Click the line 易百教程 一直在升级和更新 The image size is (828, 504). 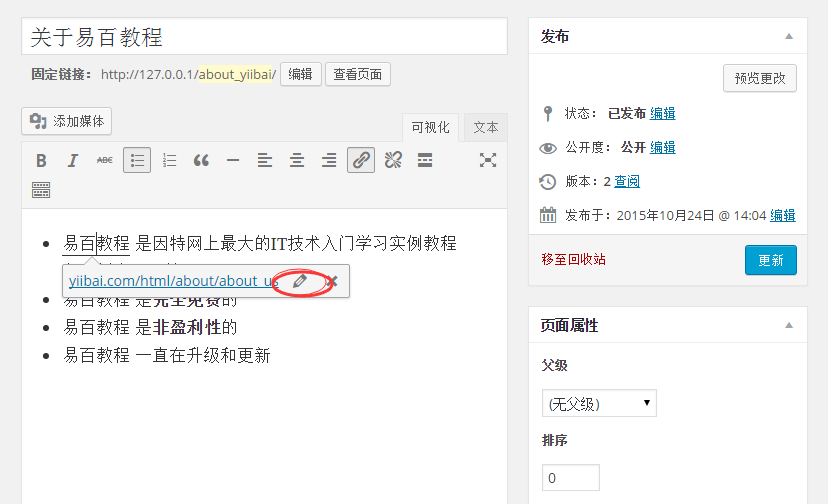point(167,355)
